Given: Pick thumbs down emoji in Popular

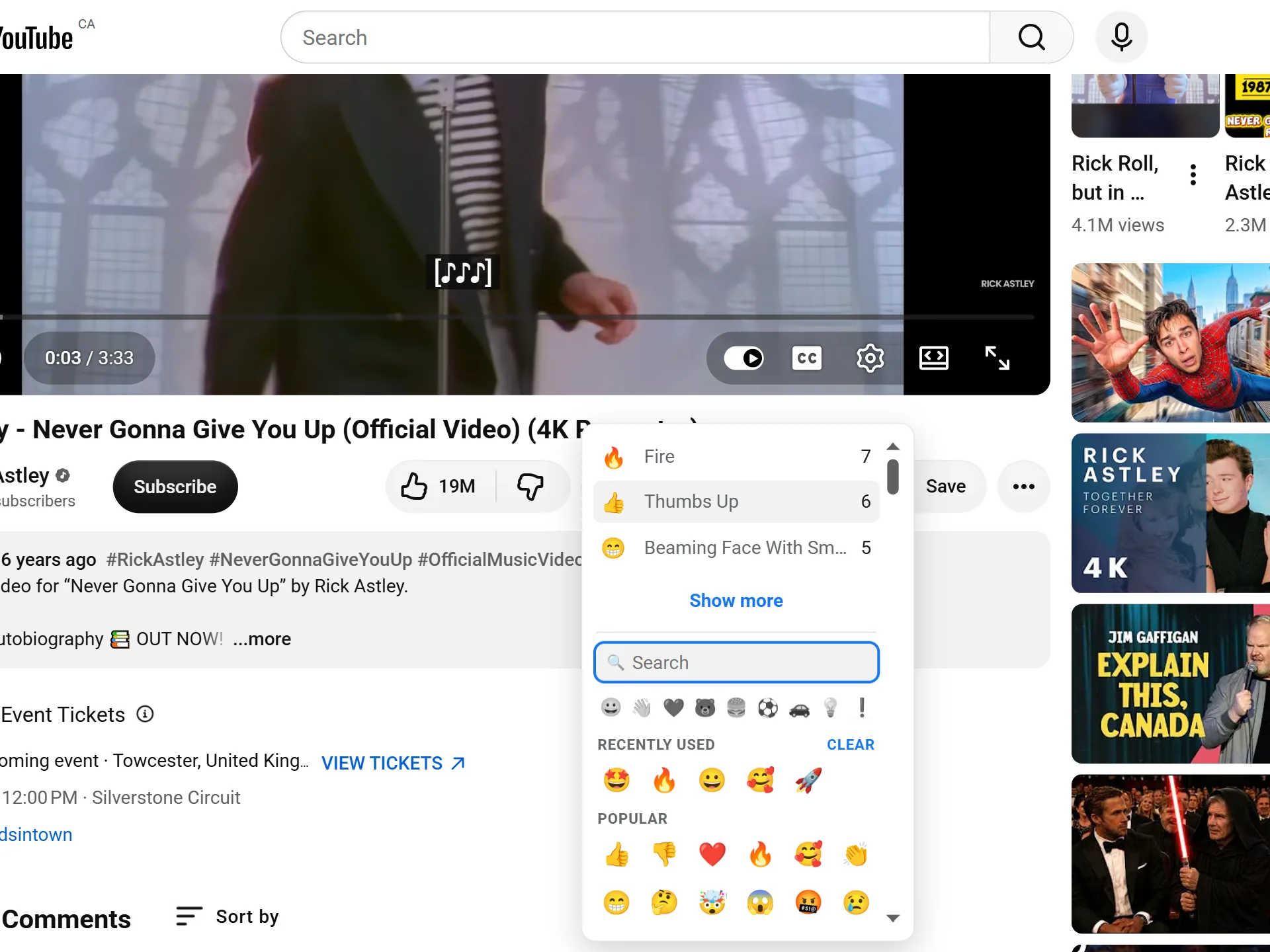Looking at the screenshot, I should 664,854.
